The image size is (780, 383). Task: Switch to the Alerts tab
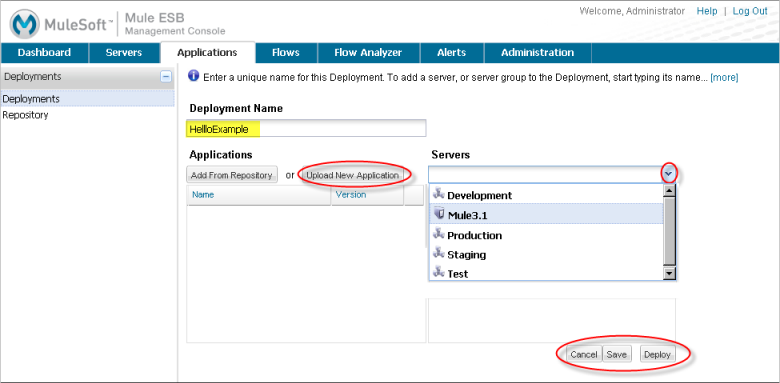click(452, 52)
